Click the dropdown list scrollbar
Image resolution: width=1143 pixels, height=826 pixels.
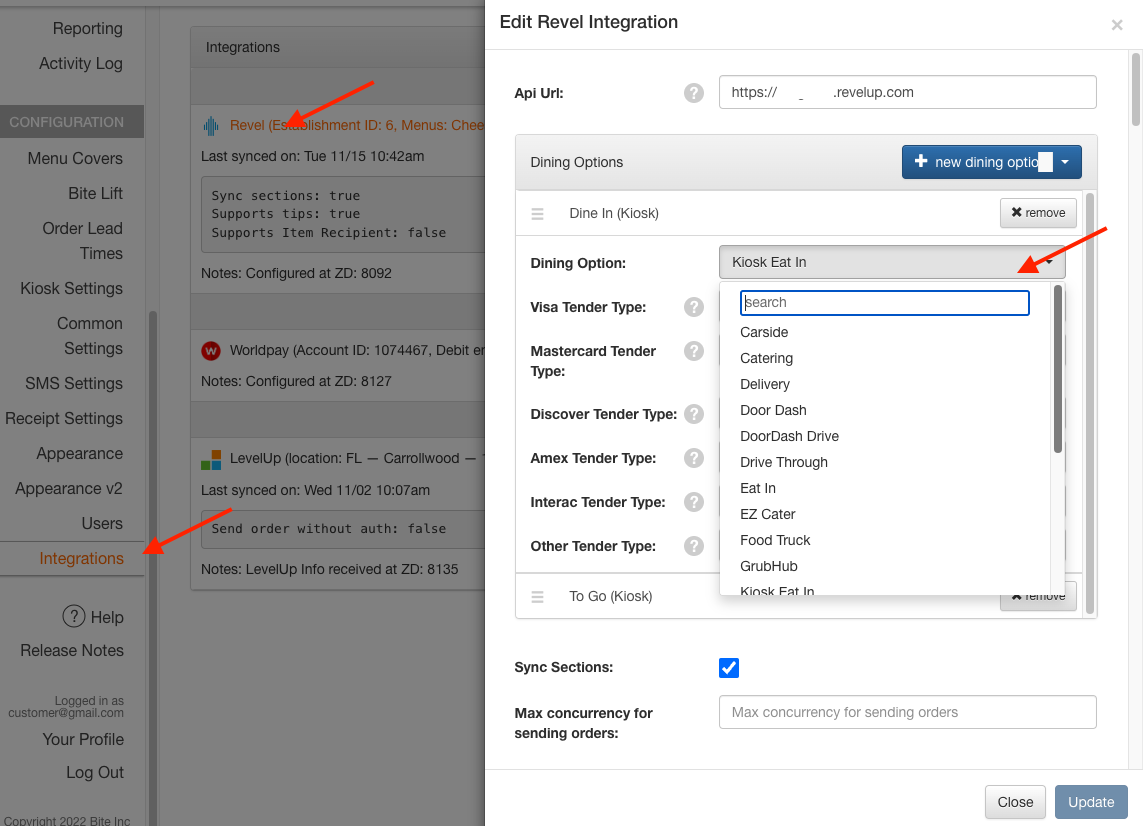pos(1058,369)
